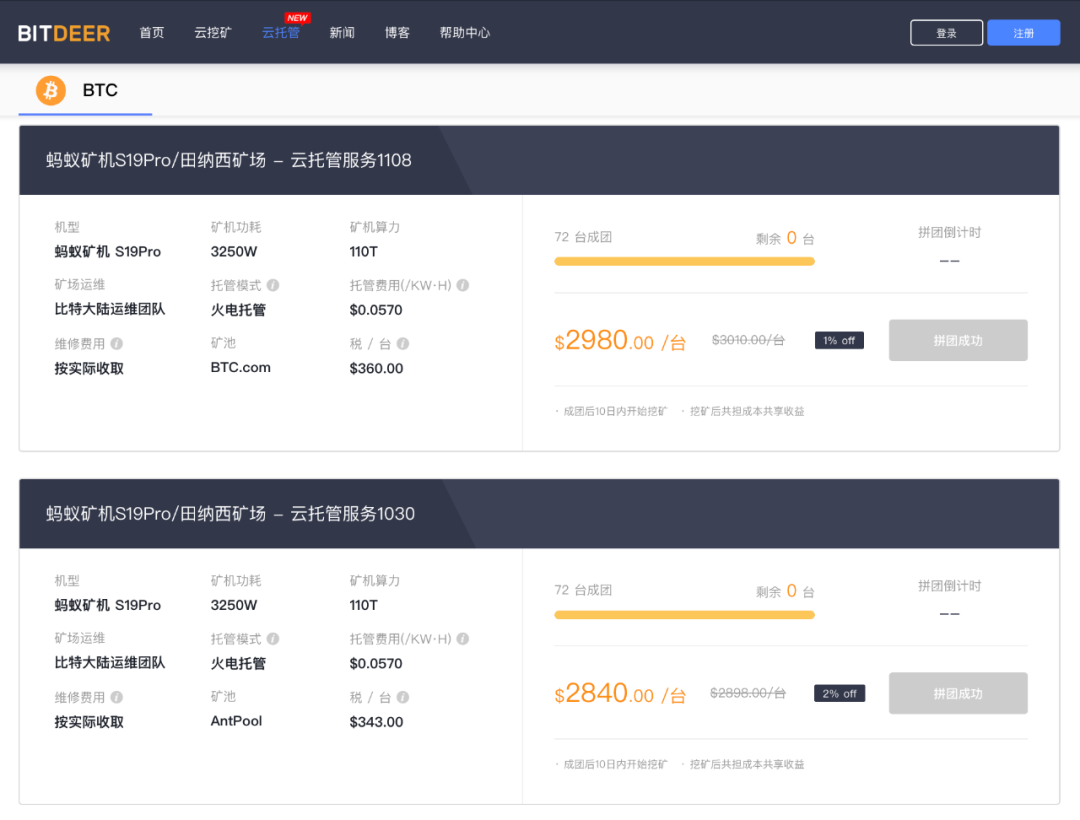Click 3250W power value in service 1108
This screenshot has width=1080, height=820.
(x=233, y=251)
